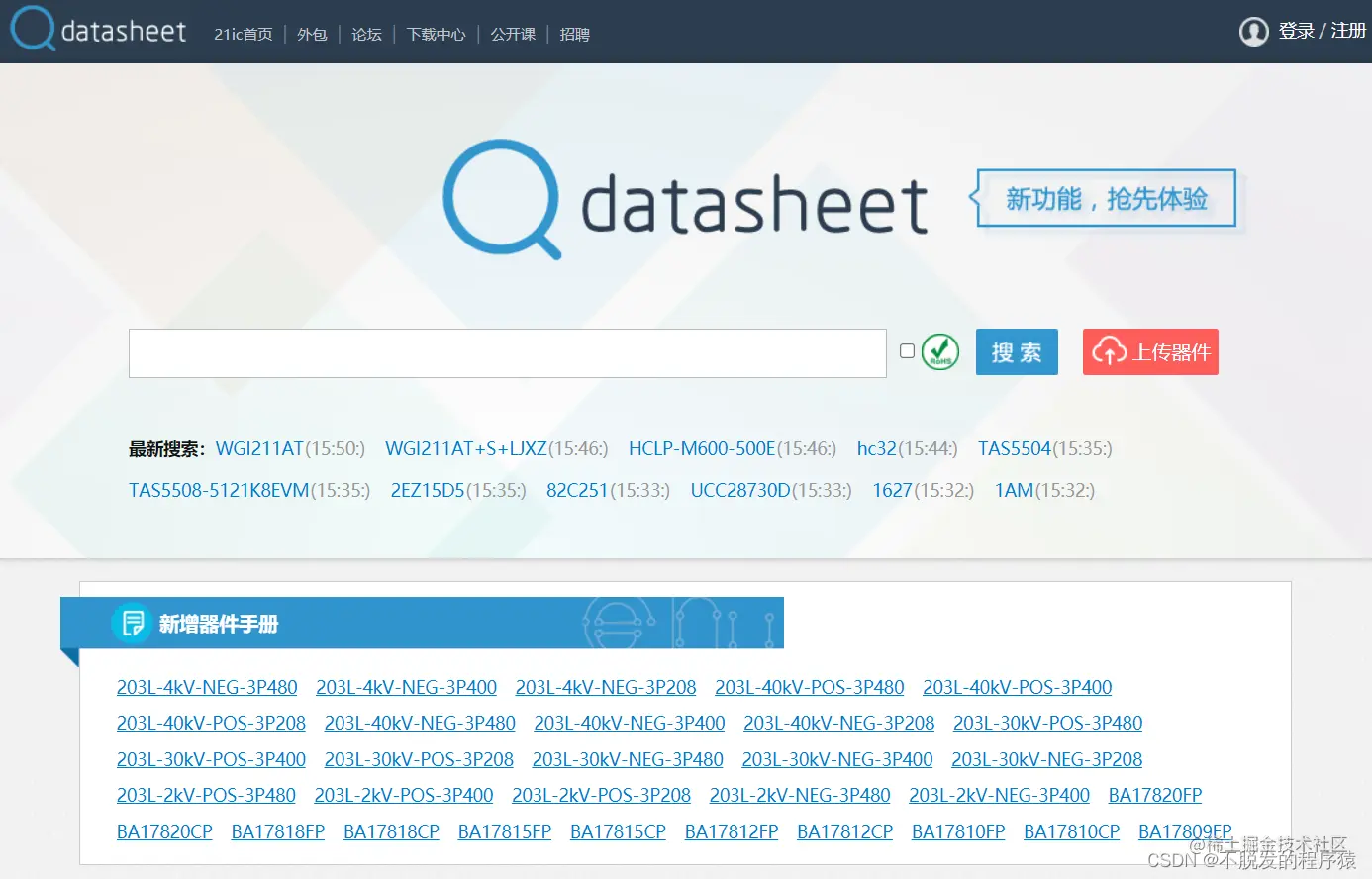Open datasheet BA17812CP

(x=845, y=831)
